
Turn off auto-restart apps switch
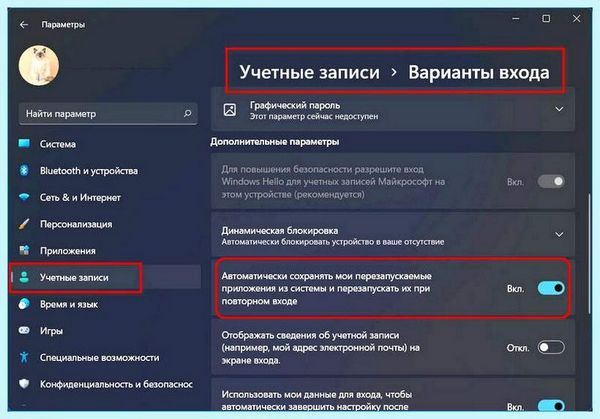[551, 288]
